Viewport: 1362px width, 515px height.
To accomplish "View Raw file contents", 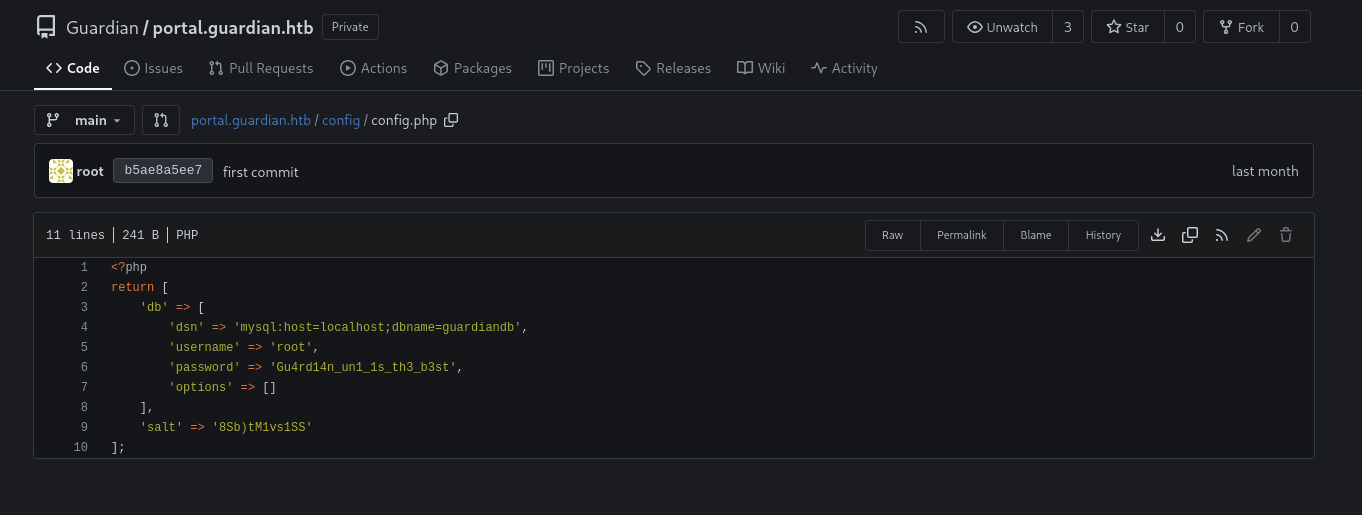I will coord(892,235).
